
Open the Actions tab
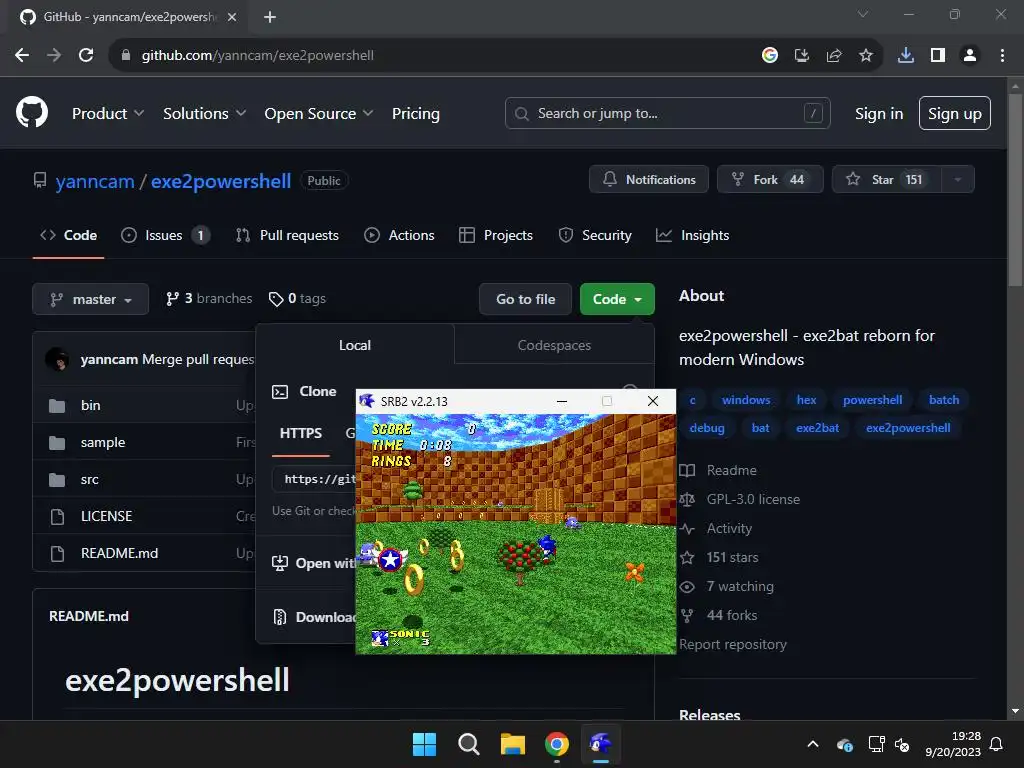[399, 235]
